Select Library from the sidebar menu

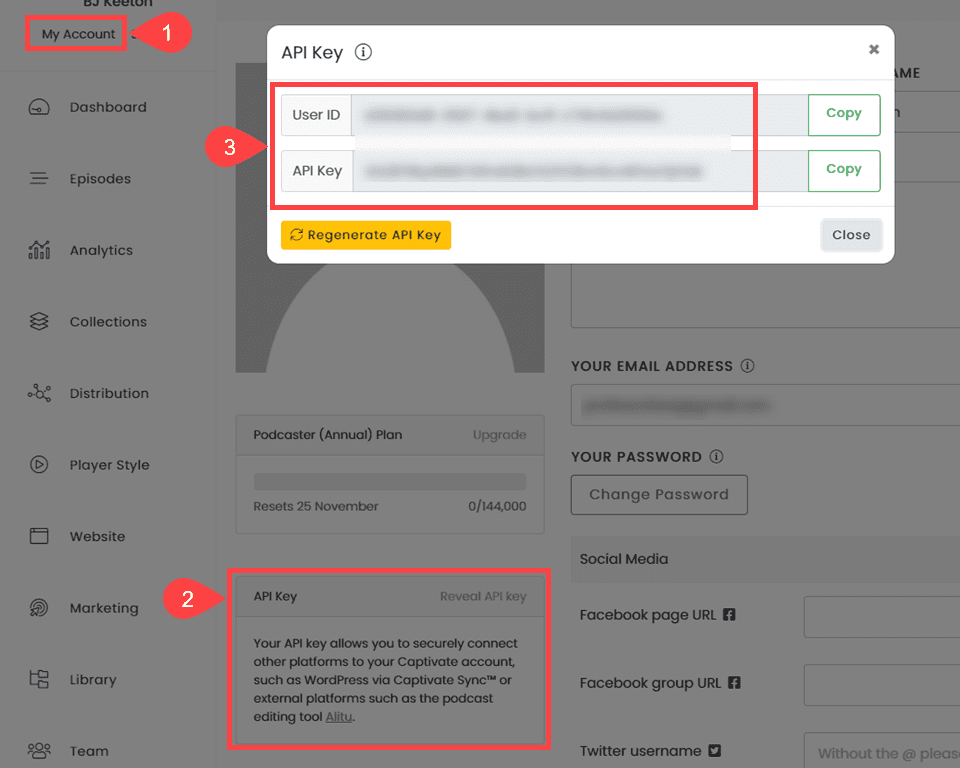(38, 679)
